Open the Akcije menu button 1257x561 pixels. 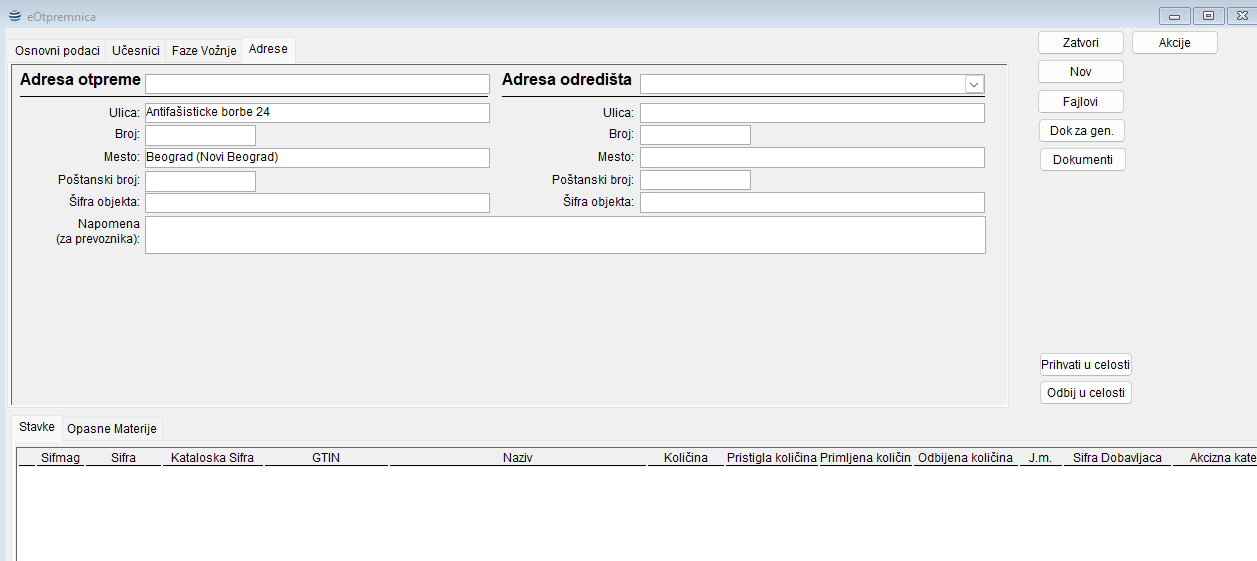pos(1174,43)
